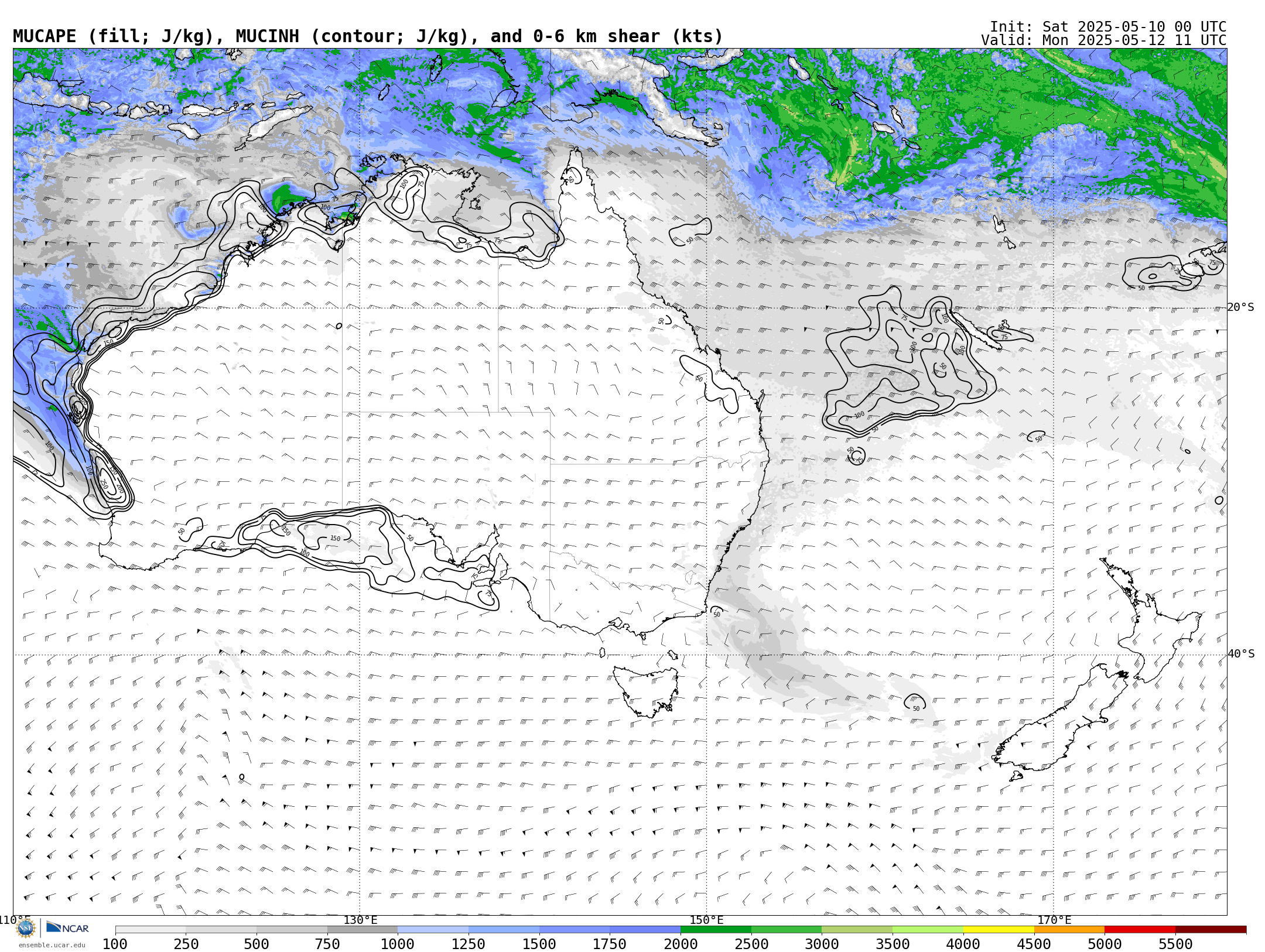1265x952 pixels.
Task: Pick the red swatch between 5000 and 5500
Action: (1140, 930)
